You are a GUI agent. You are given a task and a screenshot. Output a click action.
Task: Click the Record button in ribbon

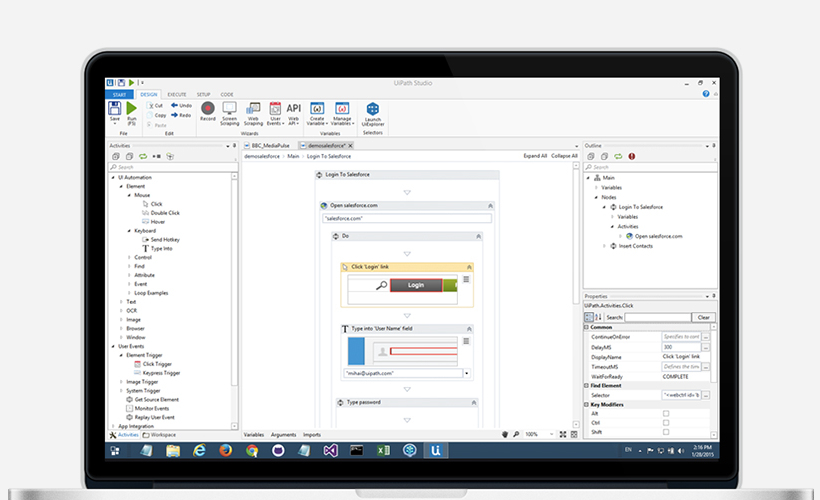tap(208, 111)
